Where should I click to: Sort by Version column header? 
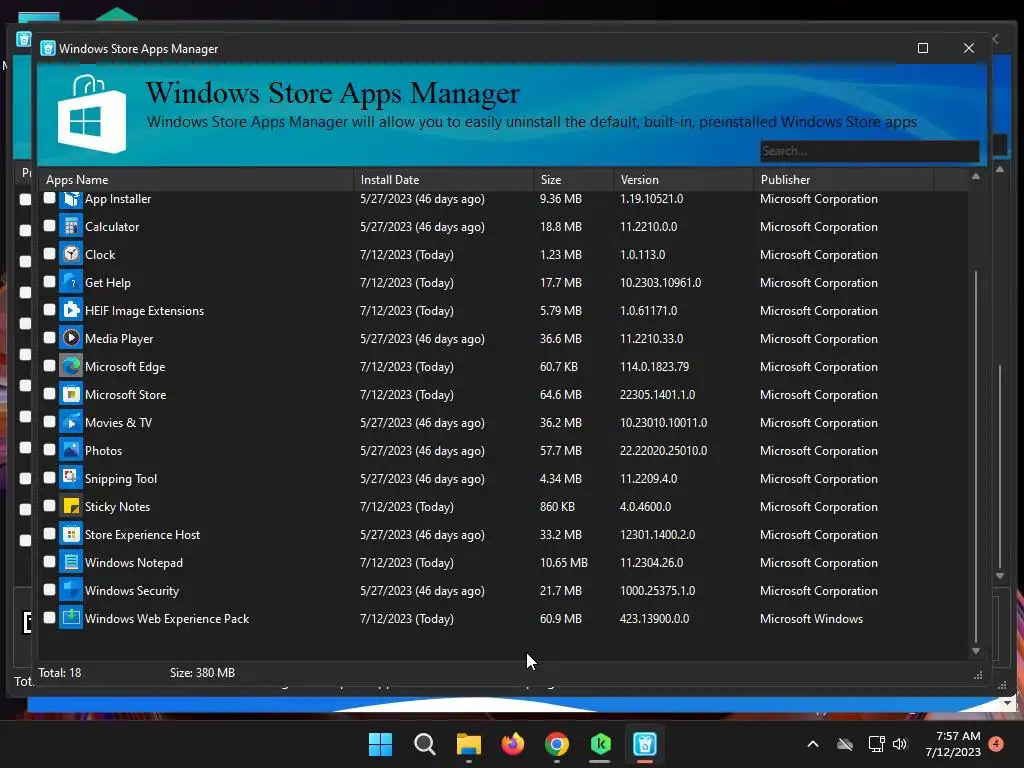pos(683,180)
